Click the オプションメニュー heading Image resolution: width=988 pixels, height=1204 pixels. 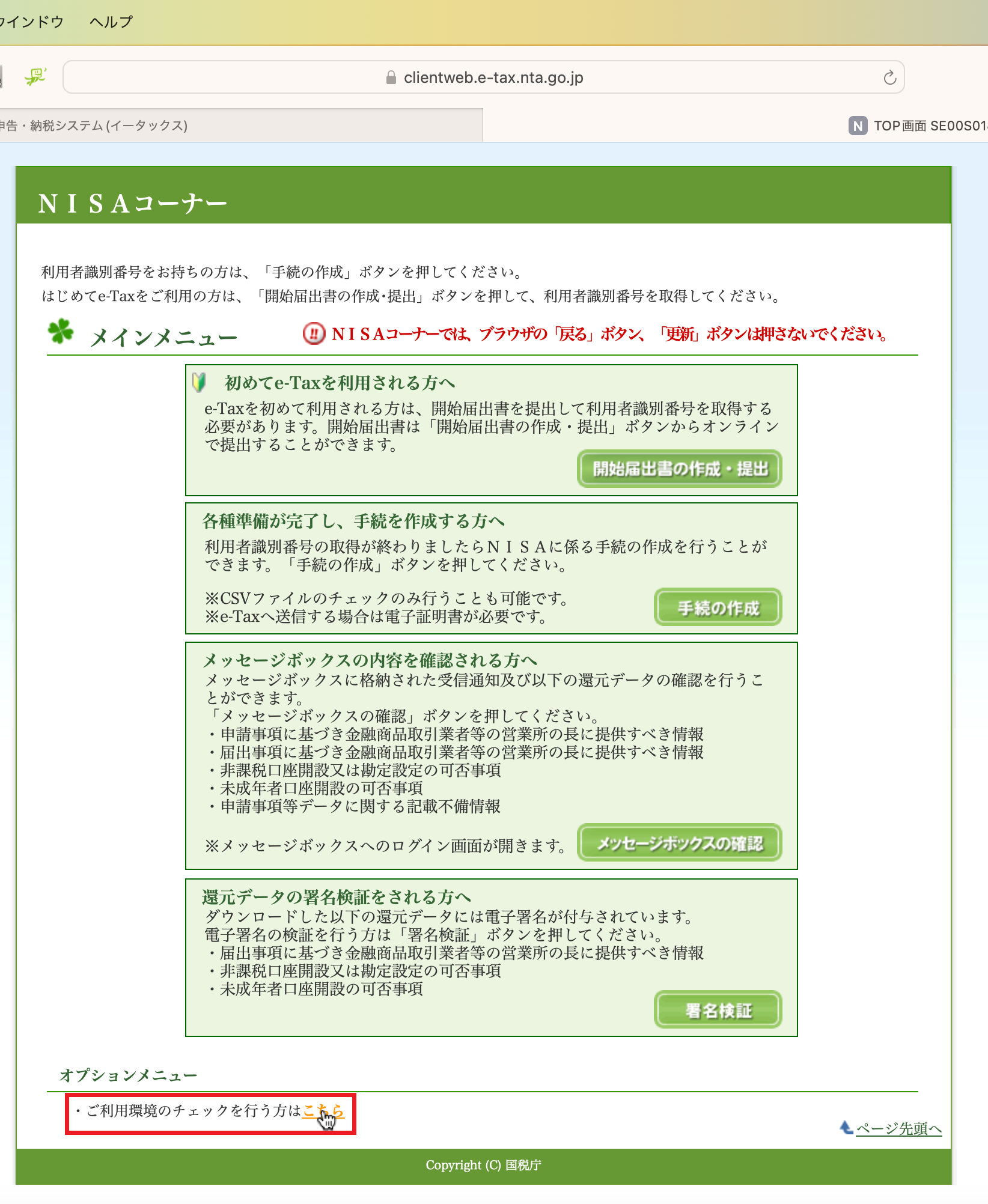point(128,1075)
